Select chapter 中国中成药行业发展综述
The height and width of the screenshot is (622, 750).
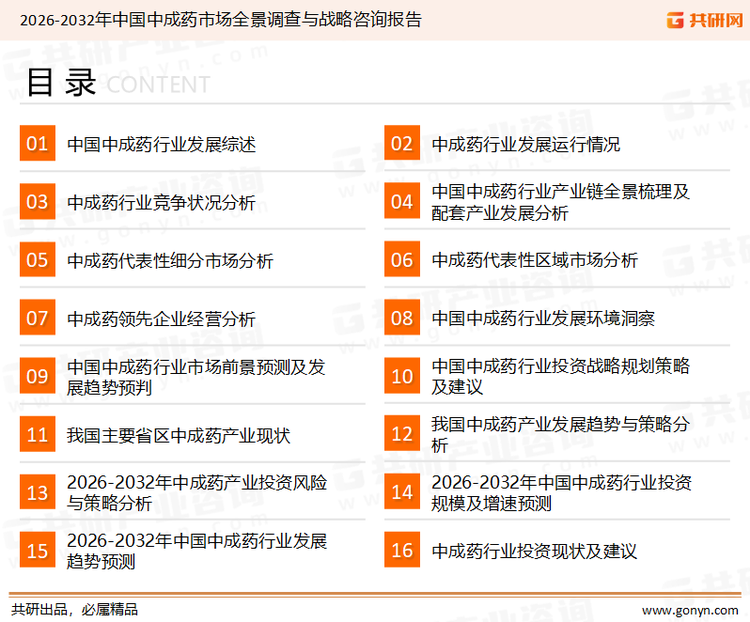tap(161, 144)
